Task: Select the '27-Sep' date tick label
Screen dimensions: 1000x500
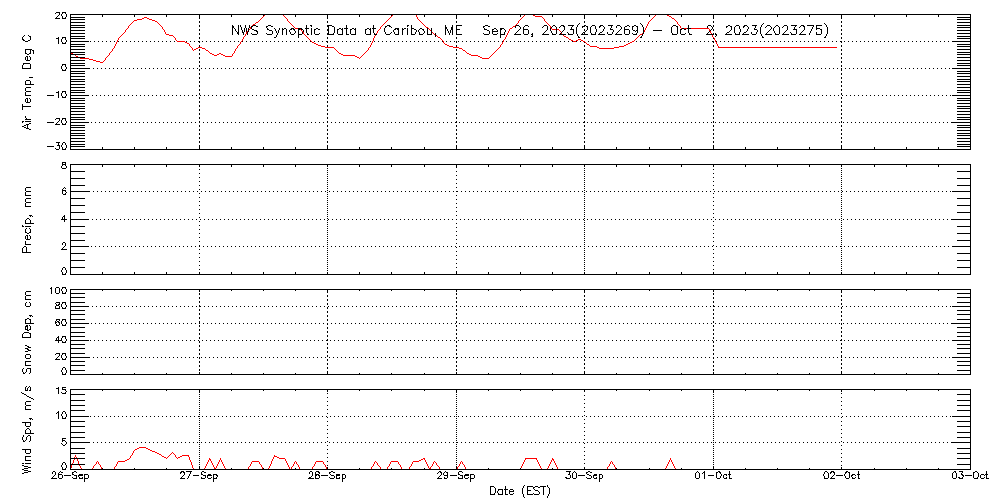Action: click(200, 478)
